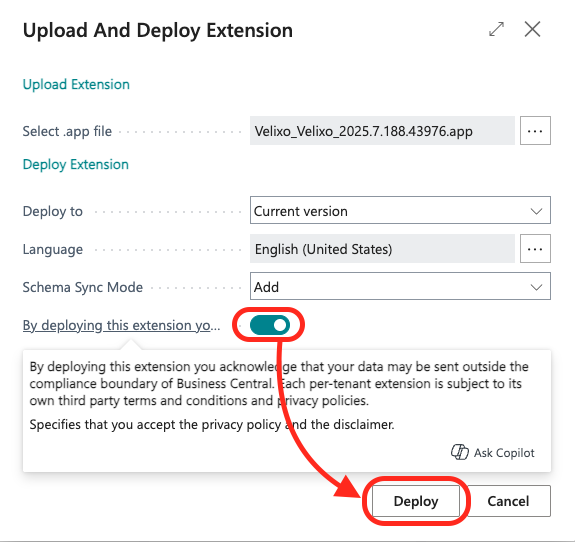
Task: Open the 'By deploying this extension' link
Action: pos(121,325)
